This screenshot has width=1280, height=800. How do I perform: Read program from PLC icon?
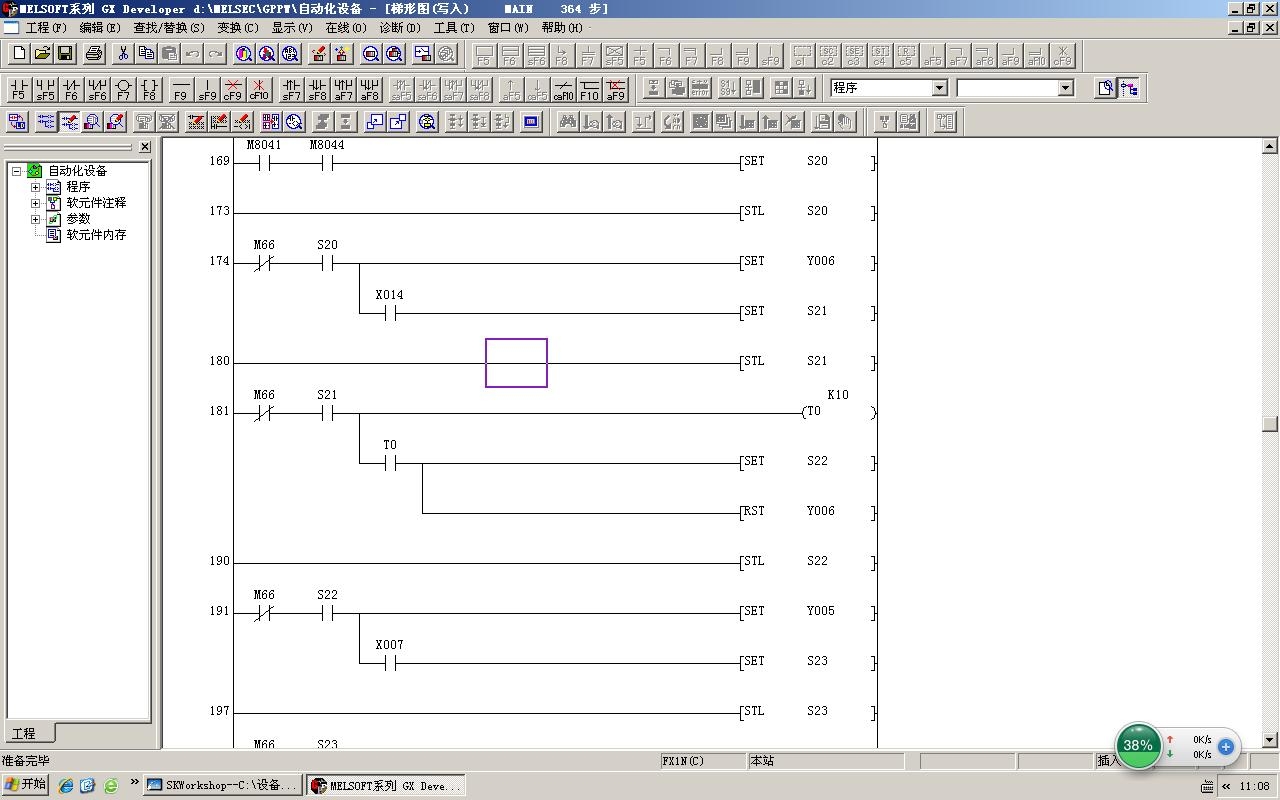coord(342,53)
